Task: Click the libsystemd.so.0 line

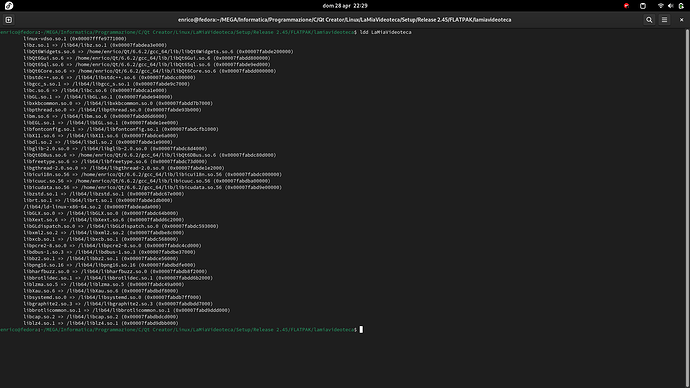Action: tap(112, 297)
